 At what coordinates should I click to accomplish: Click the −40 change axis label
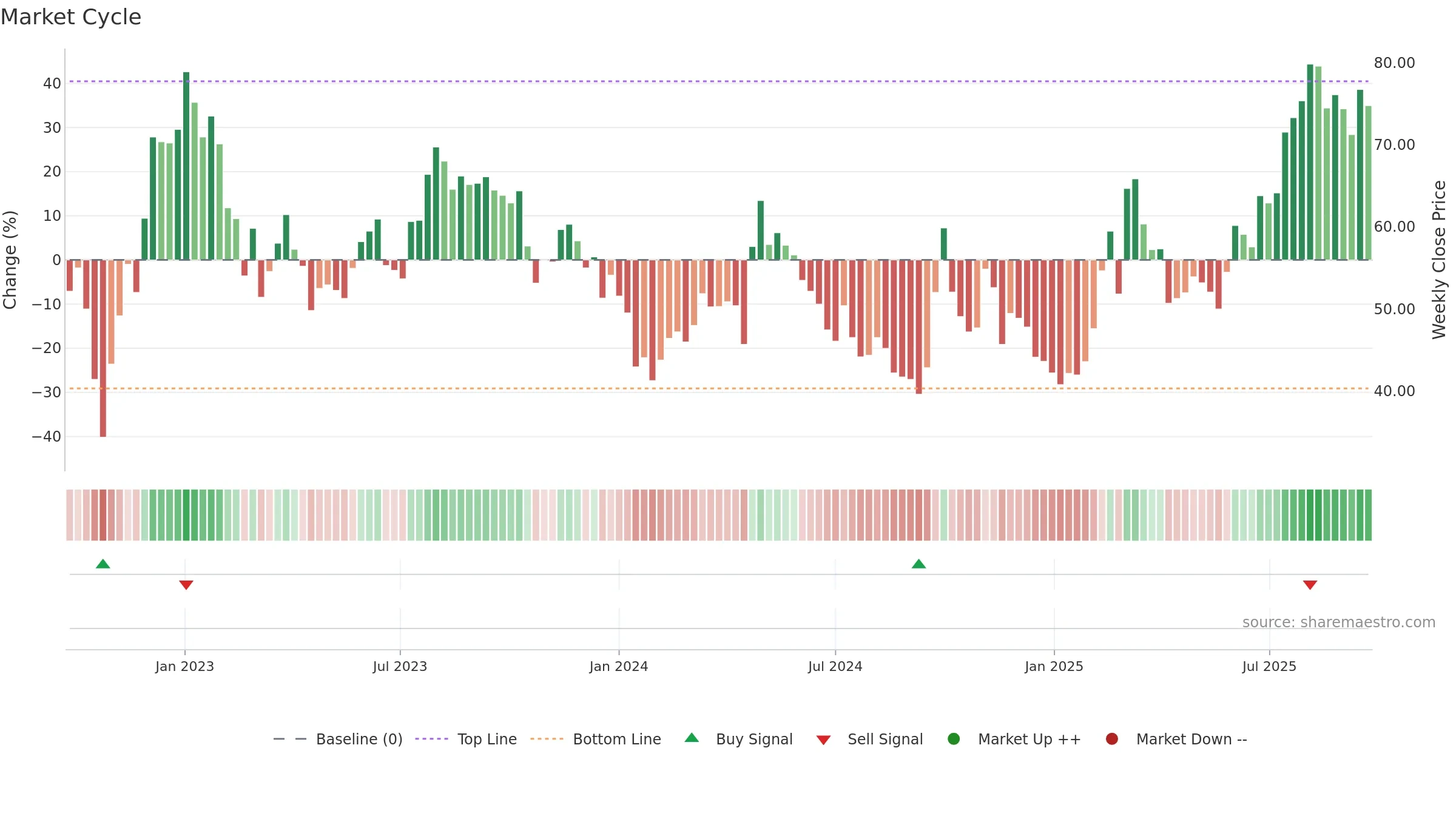pyautogui.click(x=47, y=437)
